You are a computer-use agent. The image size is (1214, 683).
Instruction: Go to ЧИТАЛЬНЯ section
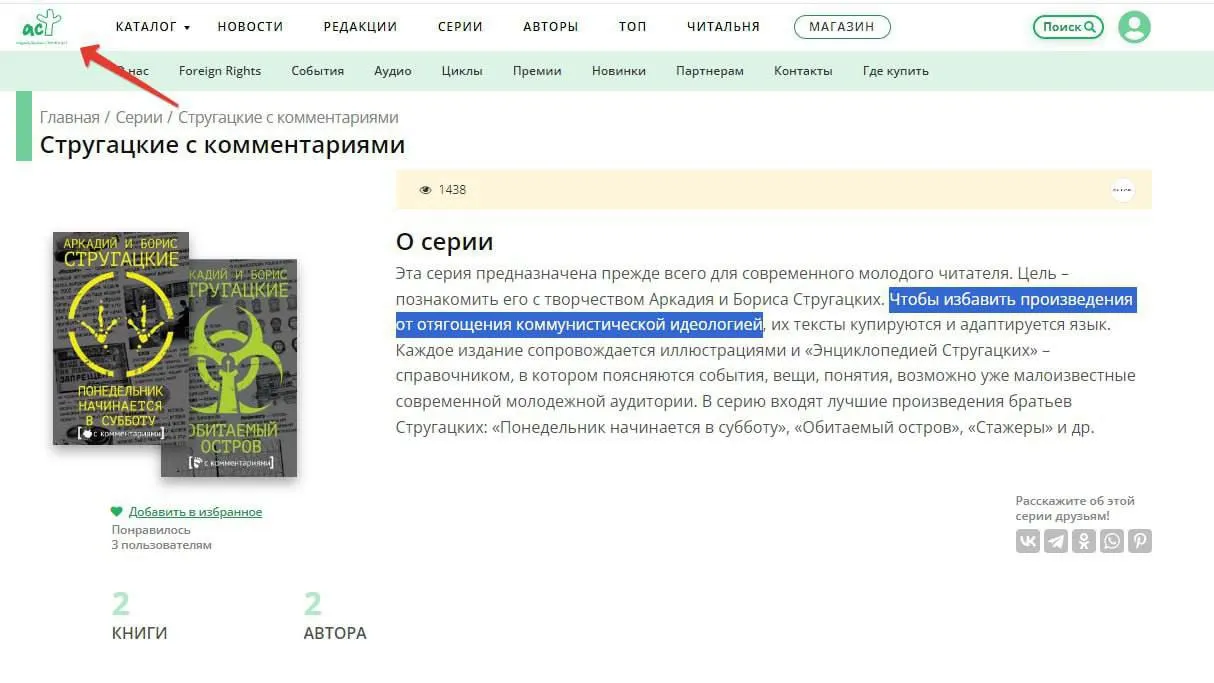click(x=722, y=27)
